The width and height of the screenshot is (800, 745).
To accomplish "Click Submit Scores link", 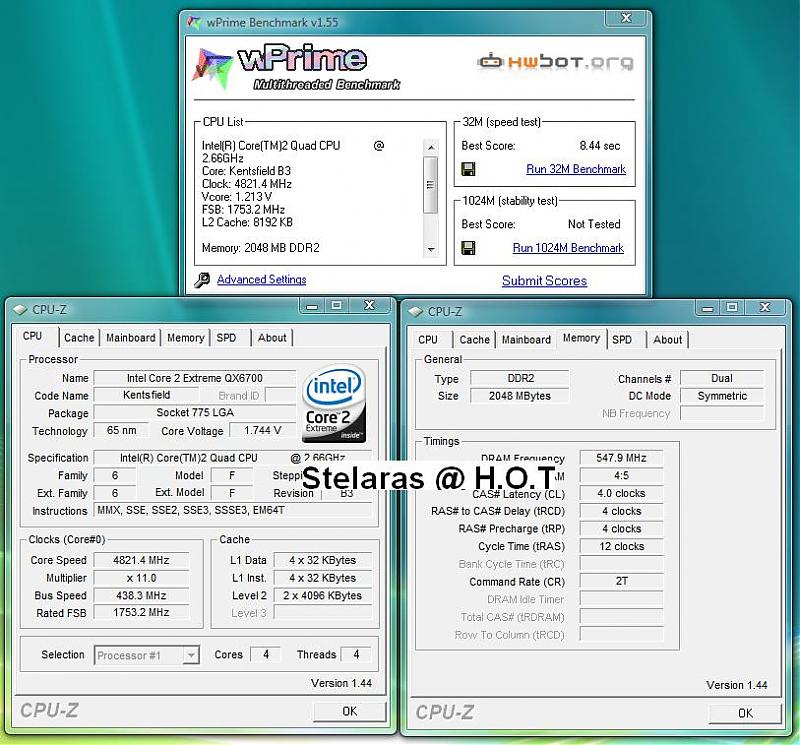I will tap(544, 281).
